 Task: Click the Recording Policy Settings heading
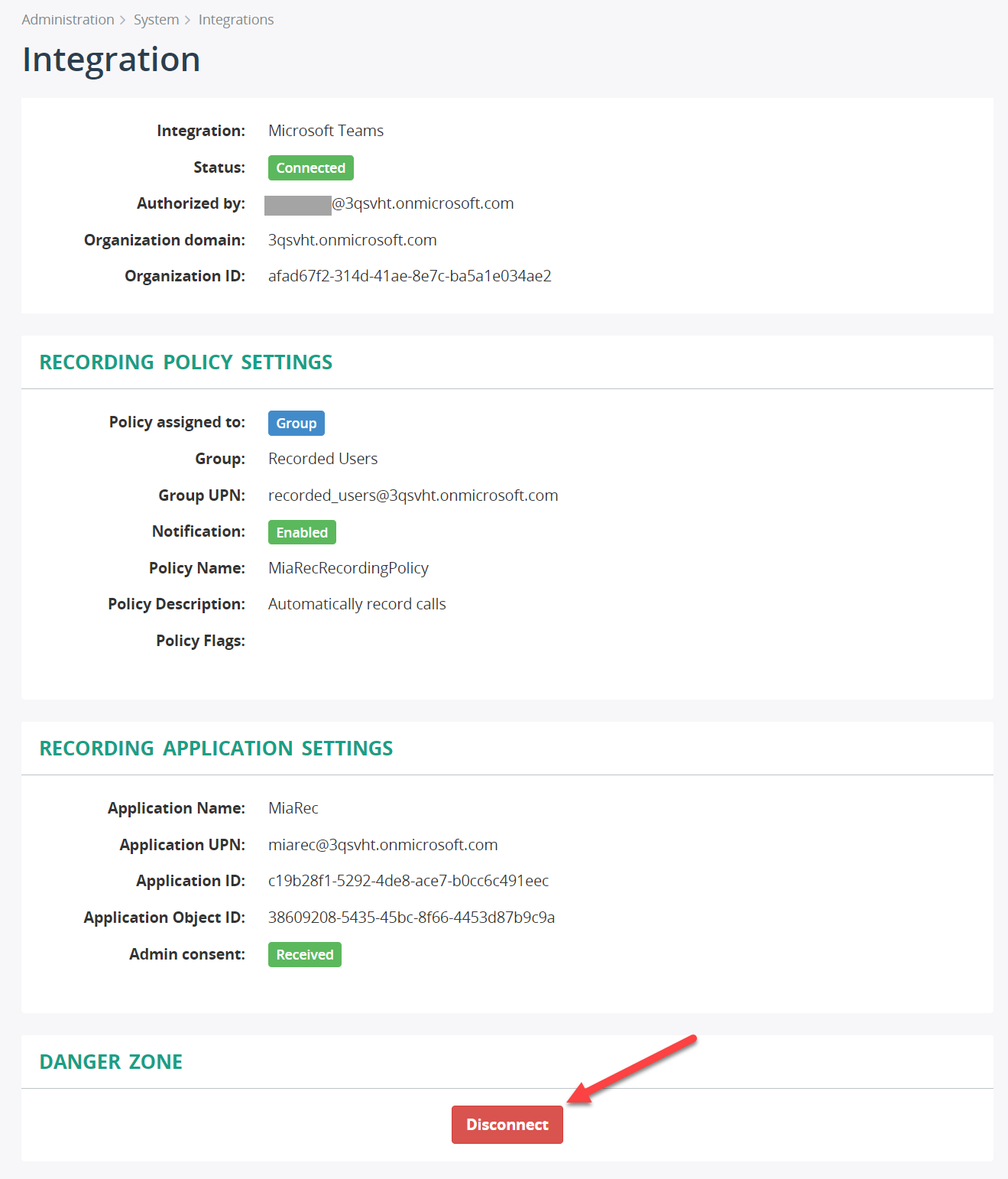tap(186, 362)
